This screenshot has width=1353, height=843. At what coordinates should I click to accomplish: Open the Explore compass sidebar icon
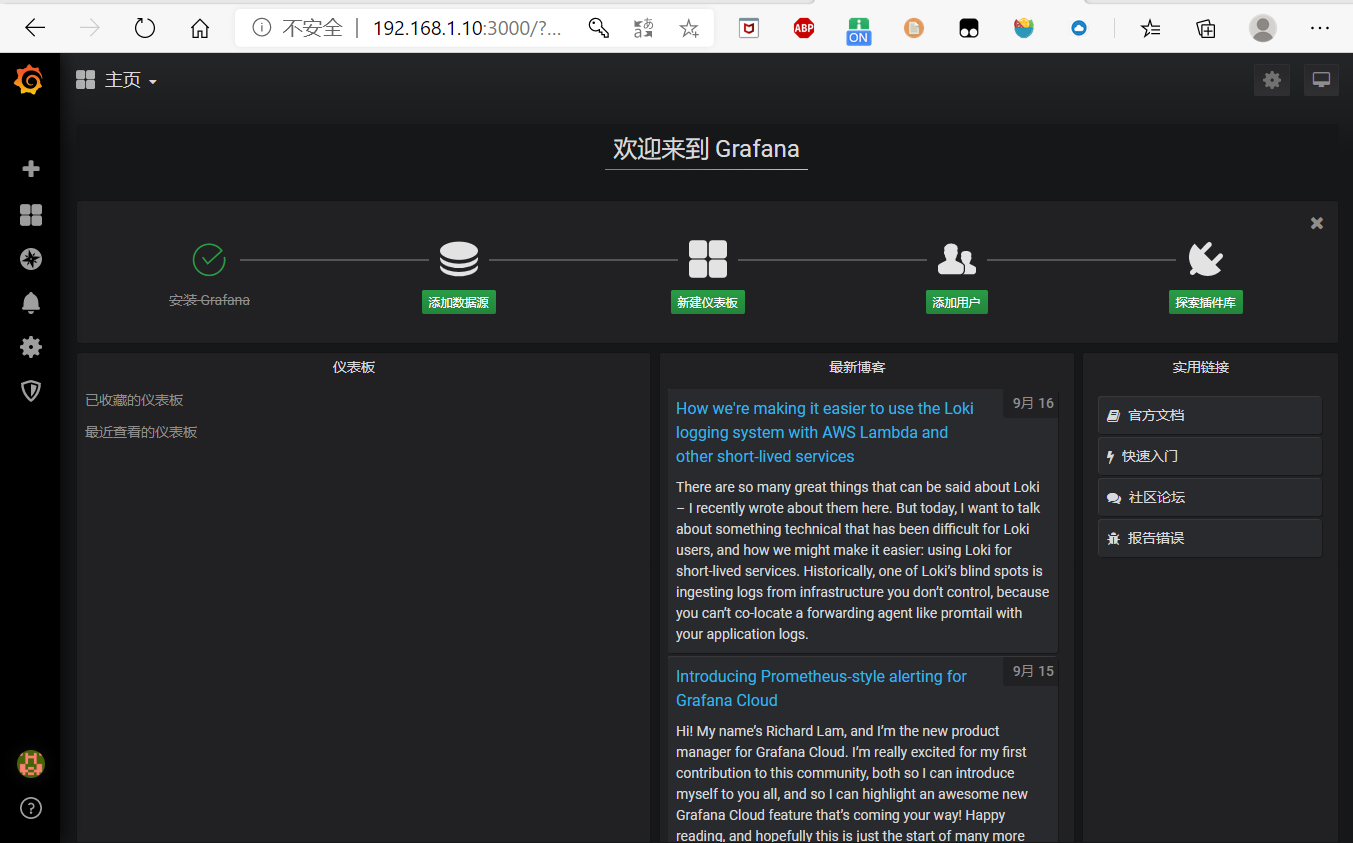click(x=31, y=259)
